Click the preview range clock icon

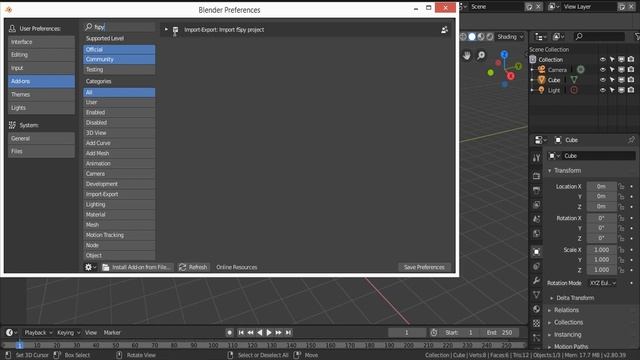click(434, 333)
